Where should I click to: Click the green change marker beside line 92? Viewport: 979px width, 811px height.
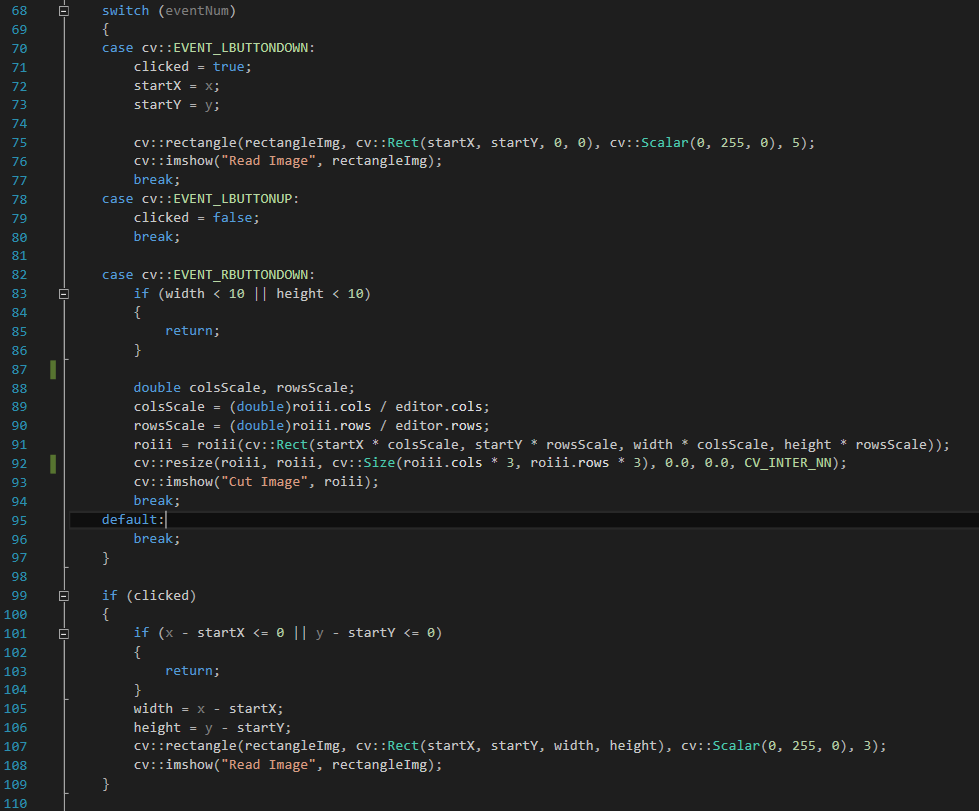coord(53,464)
